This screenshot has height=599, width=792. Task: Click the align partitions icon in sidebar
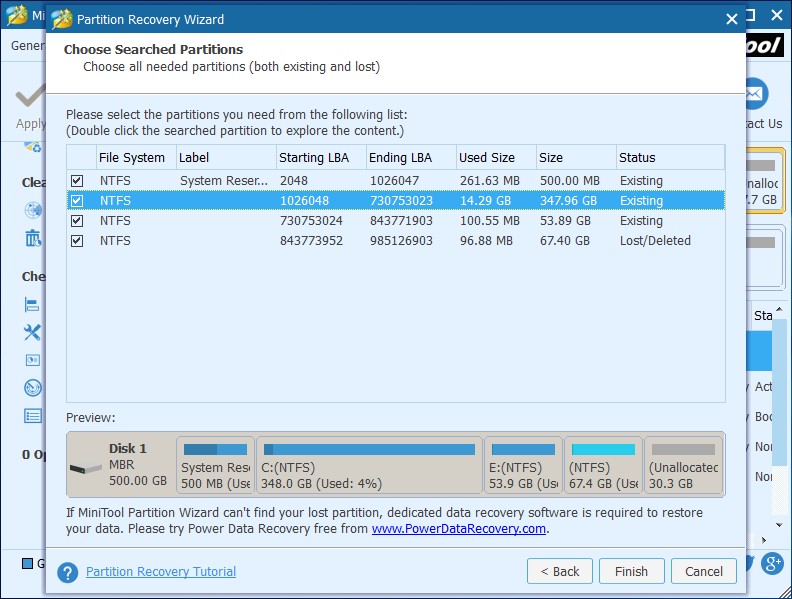32,305
